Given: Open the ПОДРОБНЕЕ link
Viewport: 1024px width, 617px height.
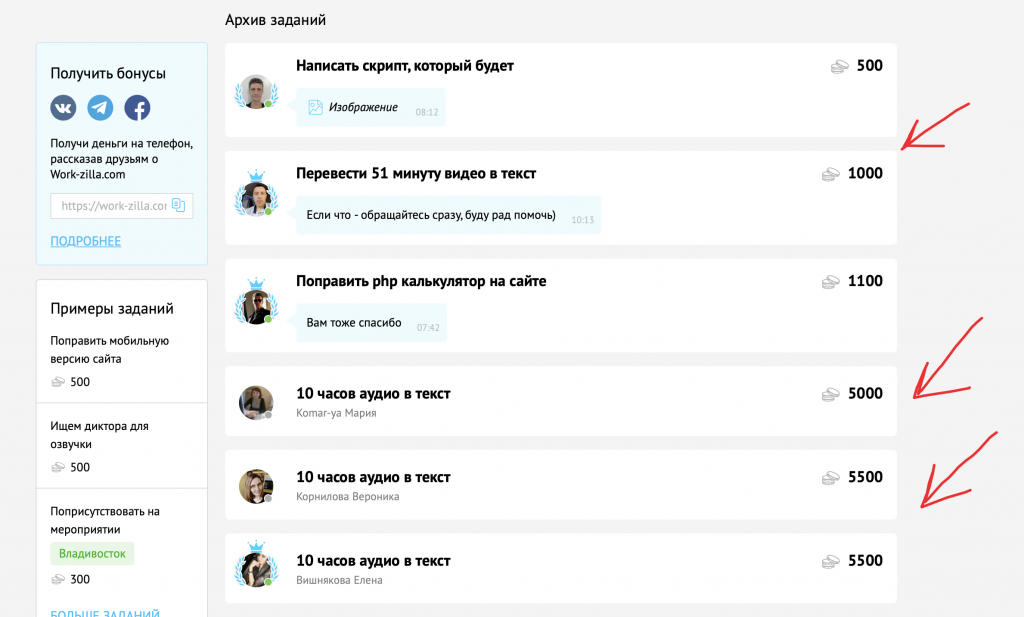Looking at the screenshot, I should click(85, 241).
